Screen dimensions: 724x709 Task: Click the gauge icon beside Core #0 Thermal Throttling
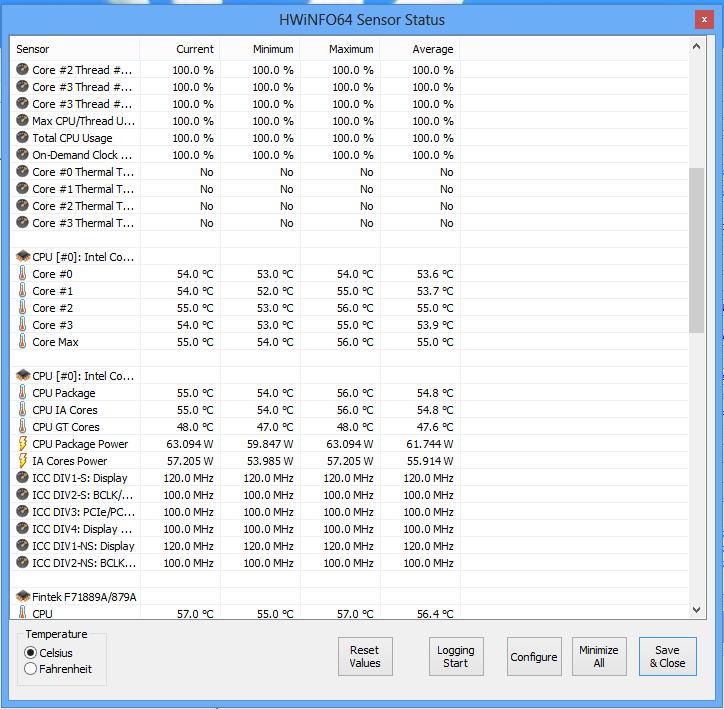(x=22, y=172)
